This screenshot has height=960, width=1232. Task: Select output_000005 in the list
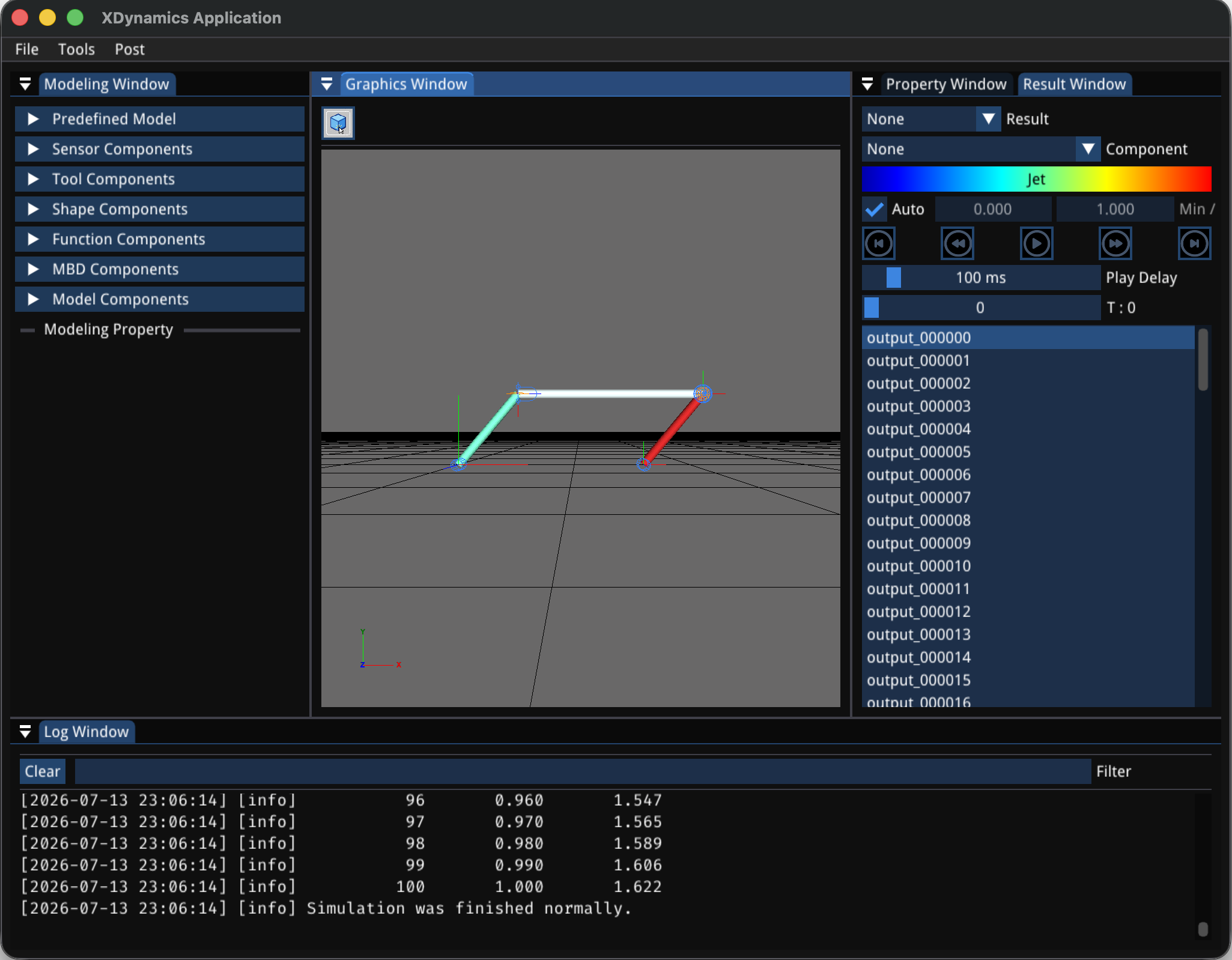(1028, 452)
